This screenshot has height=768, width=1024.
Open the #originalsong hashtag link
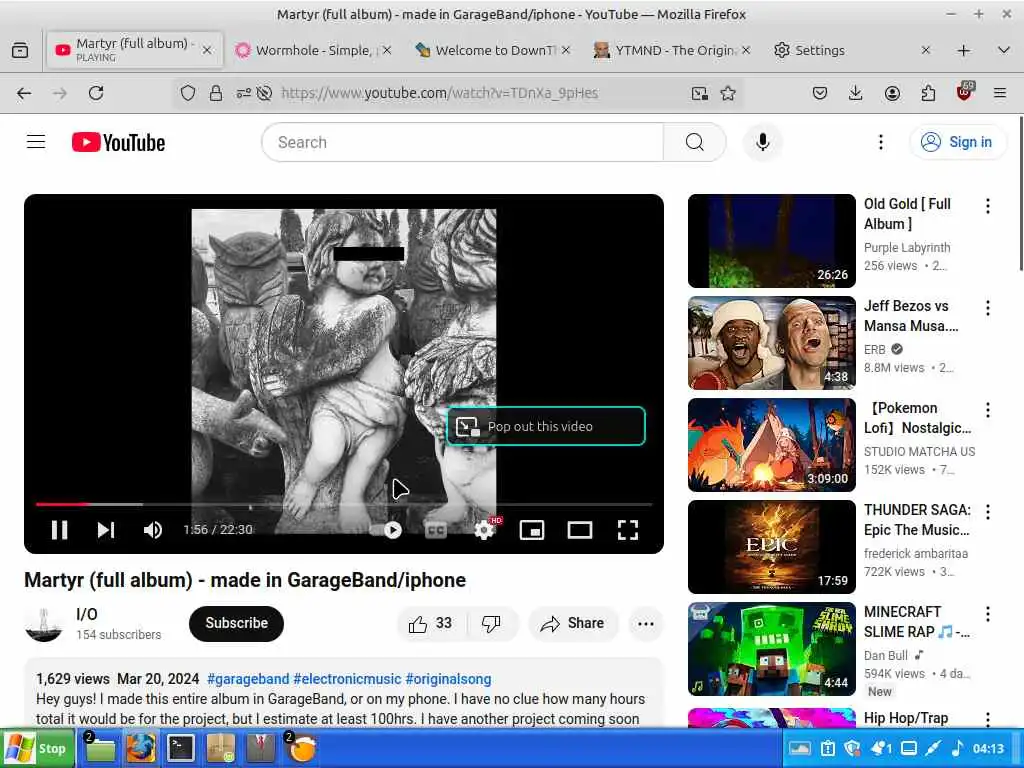pos(448,679)
